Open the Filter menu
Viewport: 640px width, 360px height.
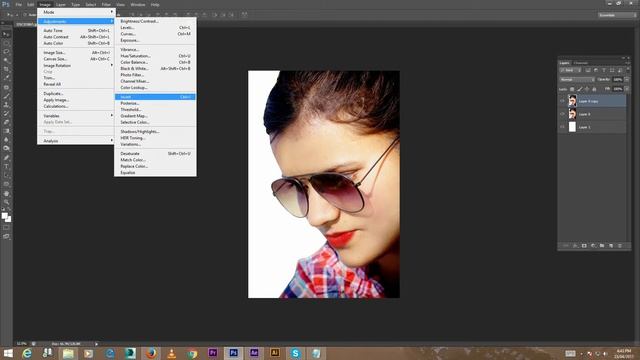tap(106, 4)
